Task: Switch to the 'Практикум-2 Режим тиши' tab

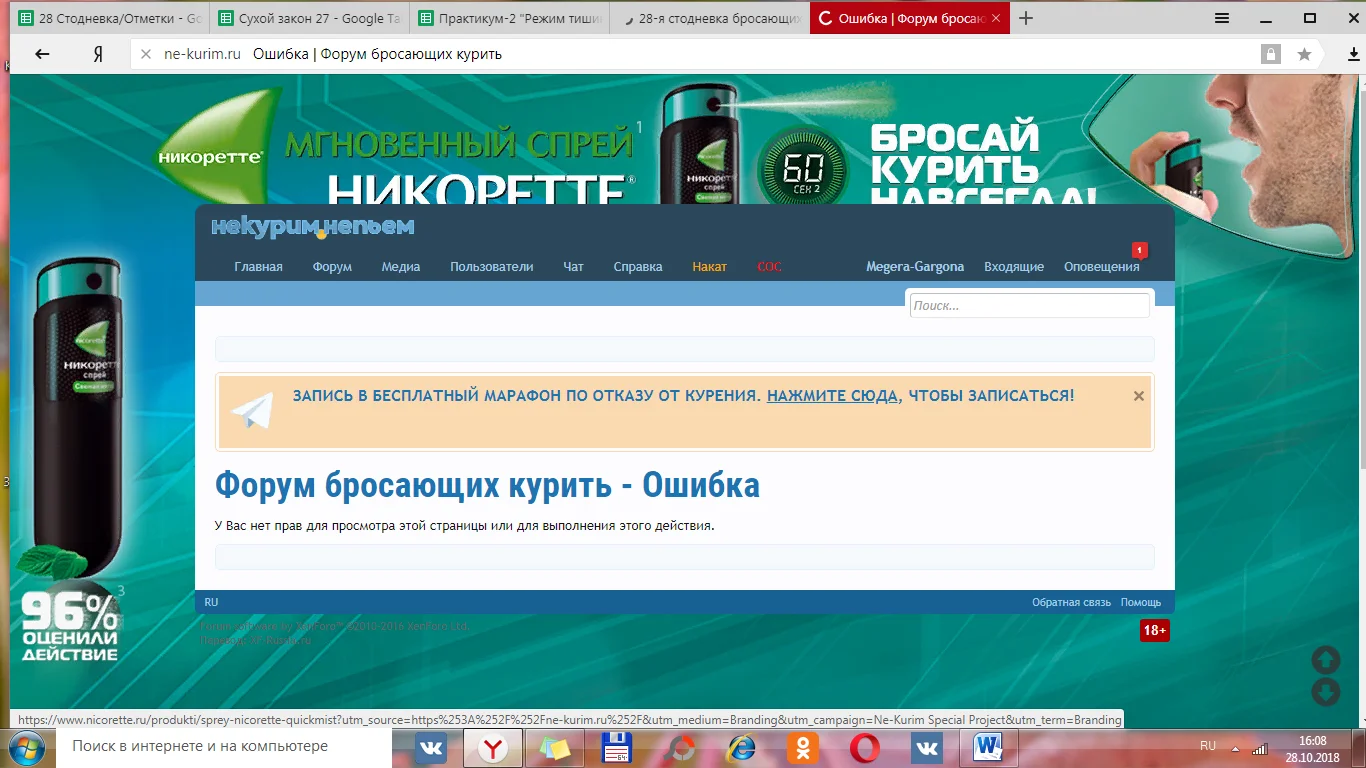Action: (511, 18)
